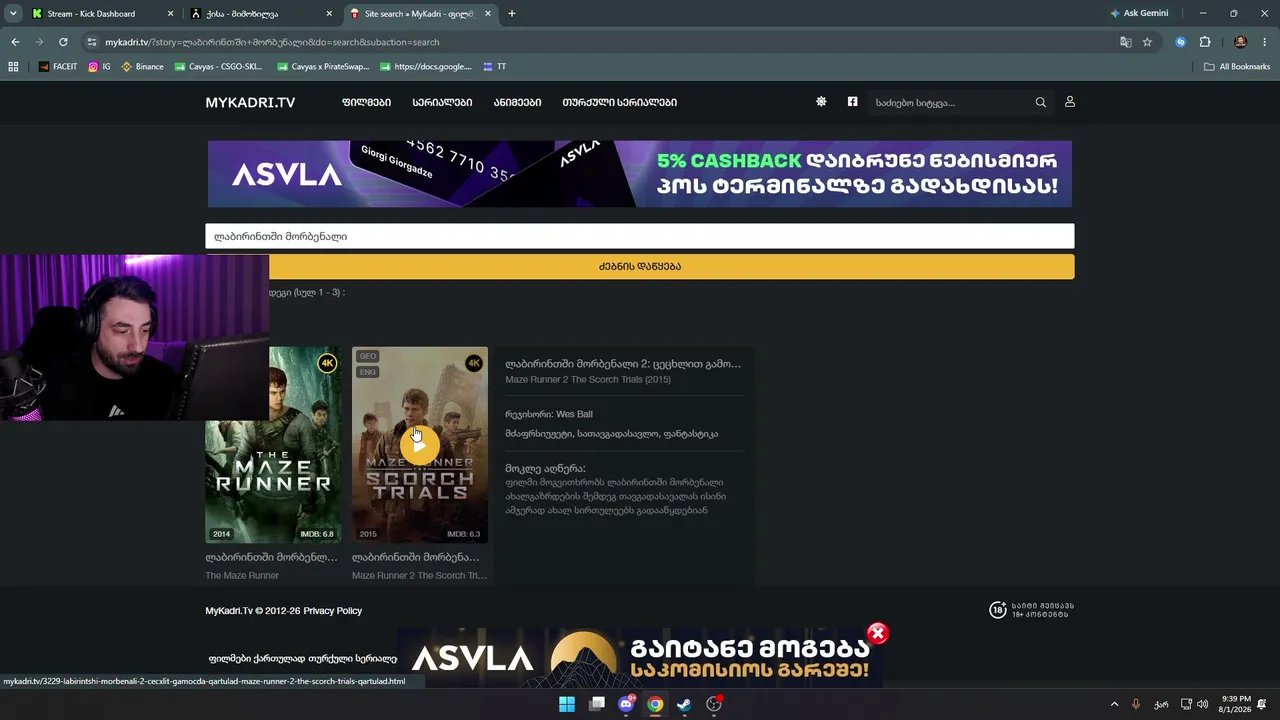Play Scorch Trials via the yellow play button
Screen dimensions: 1280x720
420,445
